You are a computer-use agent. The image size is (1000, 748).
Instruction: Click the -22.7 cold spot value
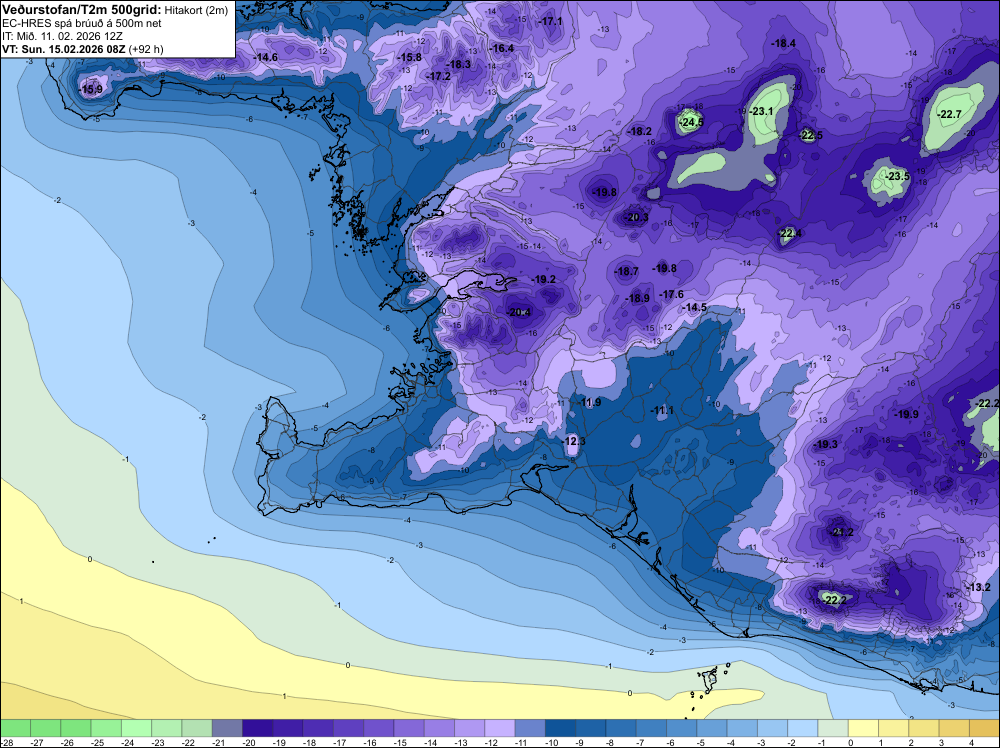coord(950,114)
